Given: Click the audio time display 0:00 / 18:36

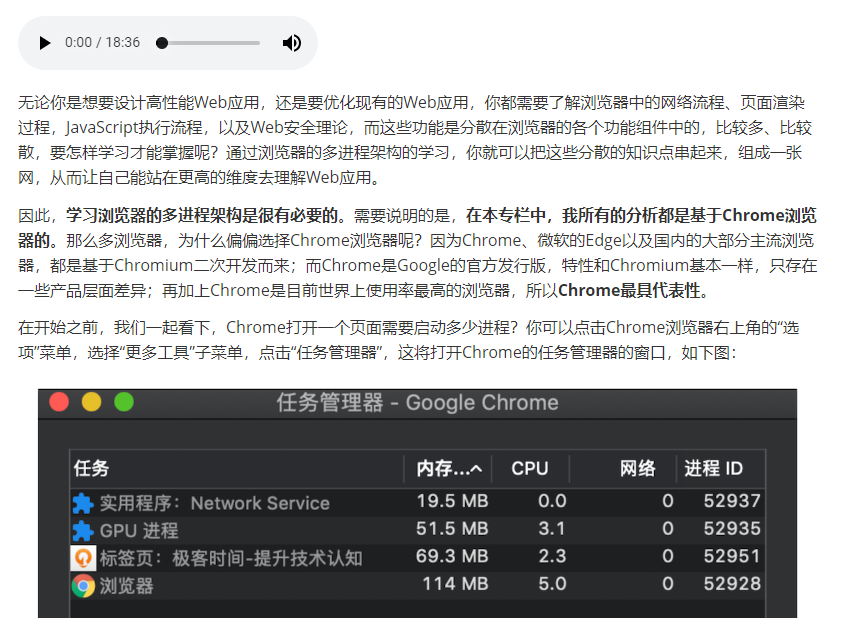Looking at the screenshot, I should point(102,42).
